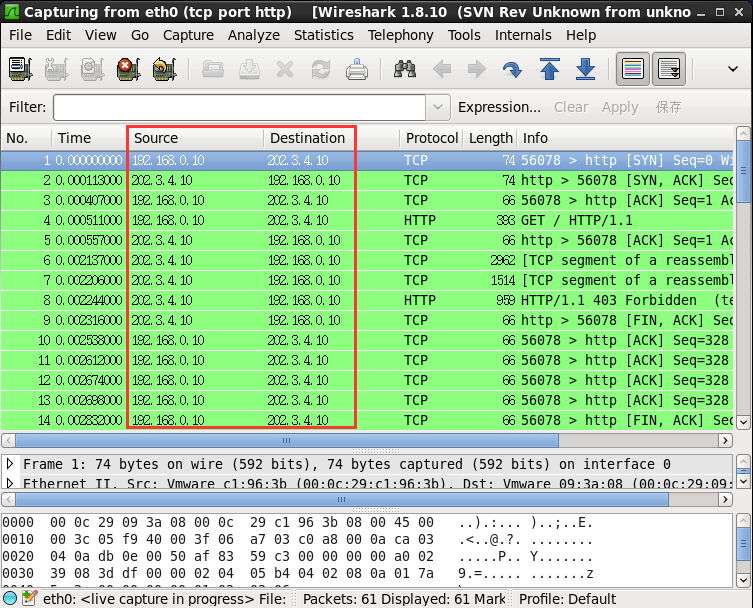Open the Statistics menu
This screenshot has width=753, height=608.
click(x=324, y=35)
